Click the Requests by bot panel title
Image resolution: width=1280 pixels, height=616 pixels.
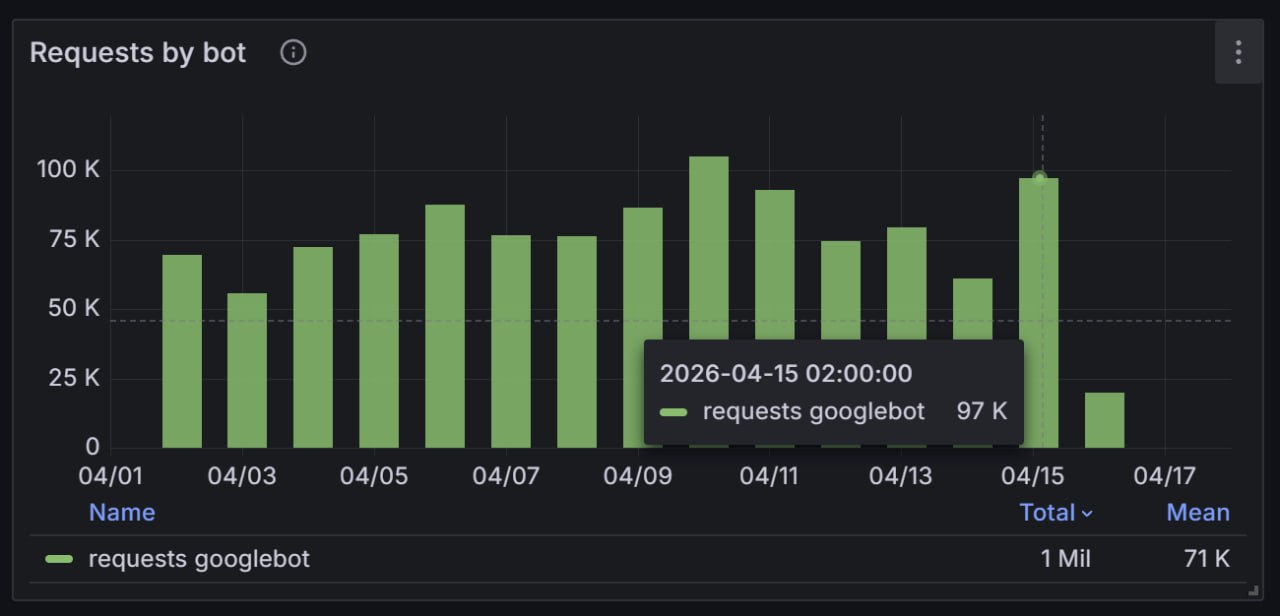click(x=138, y=53)
